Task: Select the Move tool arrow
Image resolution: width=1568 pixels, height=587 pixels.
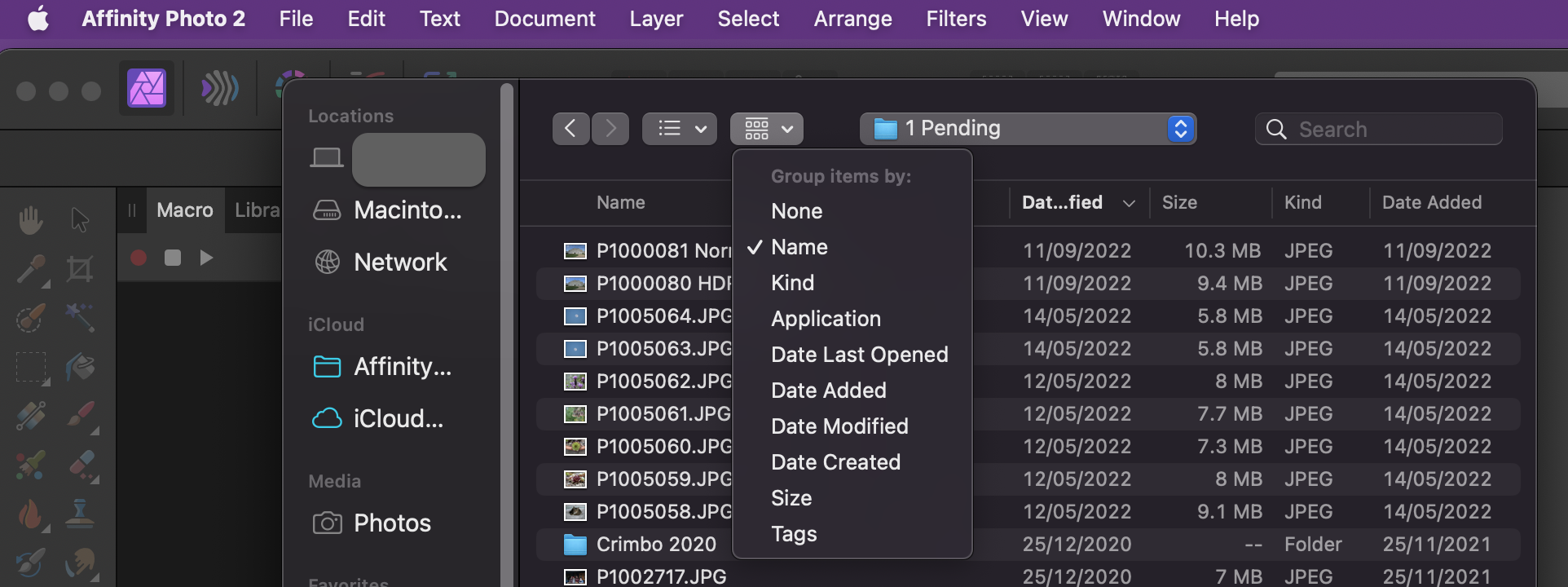Action: pyautogui.click(x=80, y=219)
